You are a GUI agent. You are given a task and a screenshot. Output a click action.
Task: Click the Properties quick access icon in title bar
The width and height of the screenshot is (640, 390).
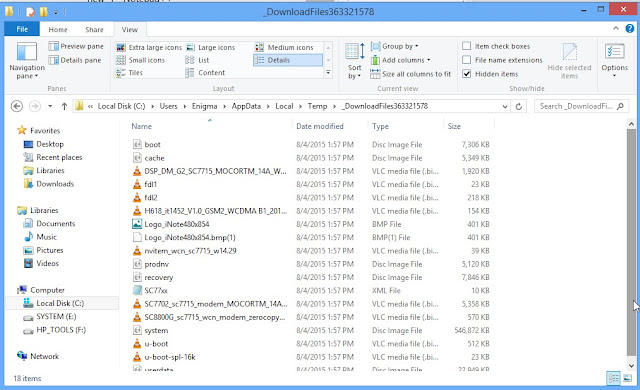[x=30, y=11]
